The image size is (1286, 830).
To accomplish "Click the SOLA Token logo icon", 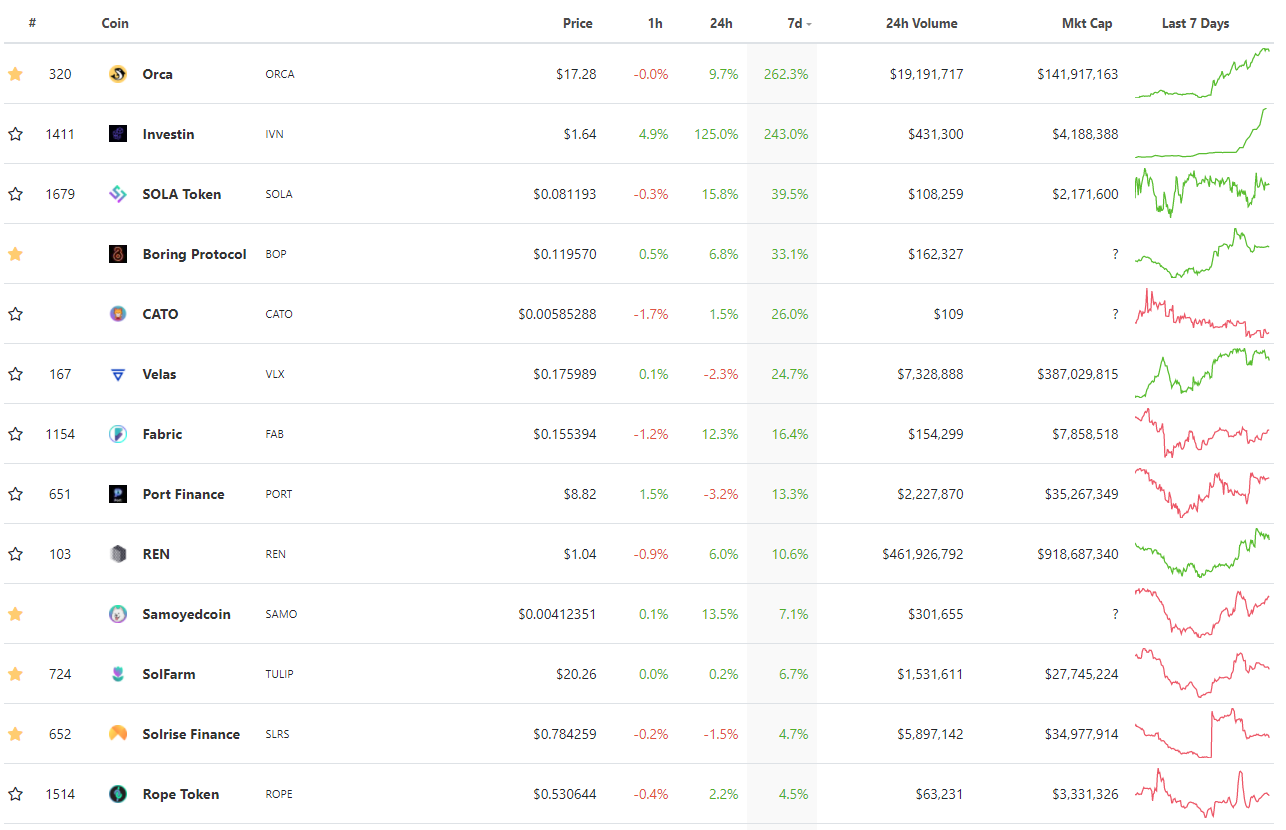I will point(118,194).
